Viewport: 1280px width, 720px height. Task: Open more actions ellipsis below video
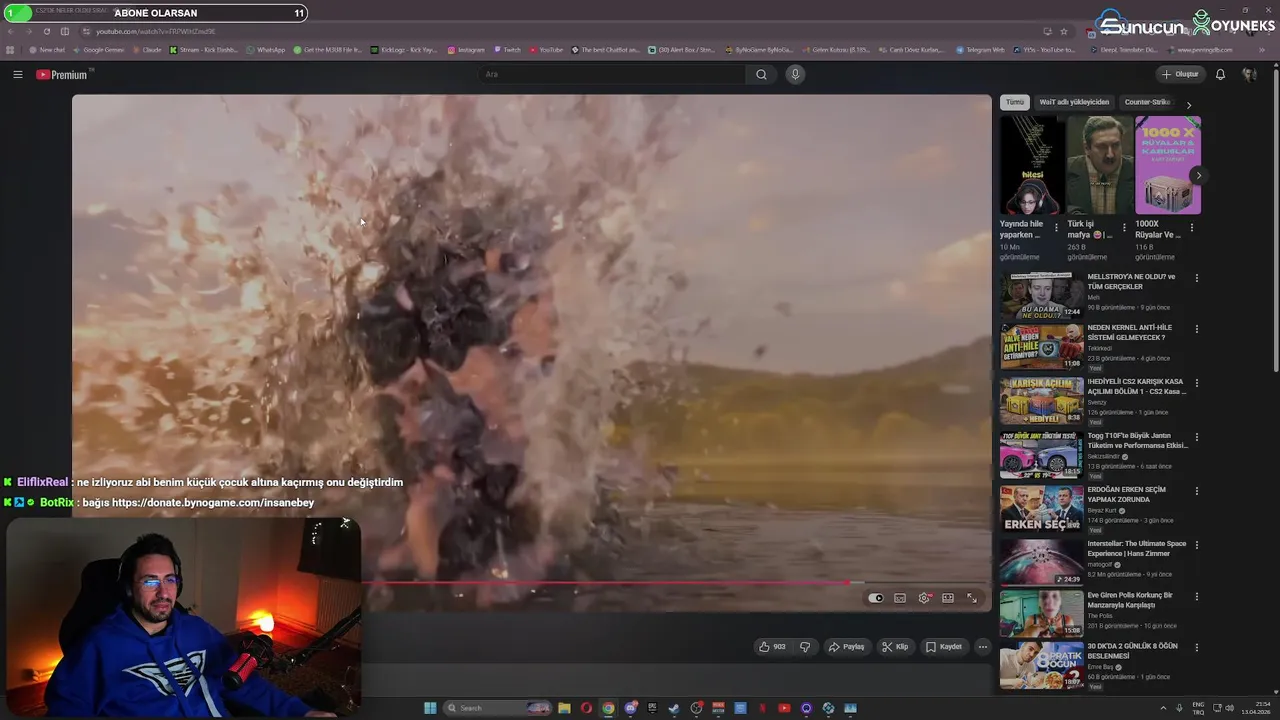[982, 647]
